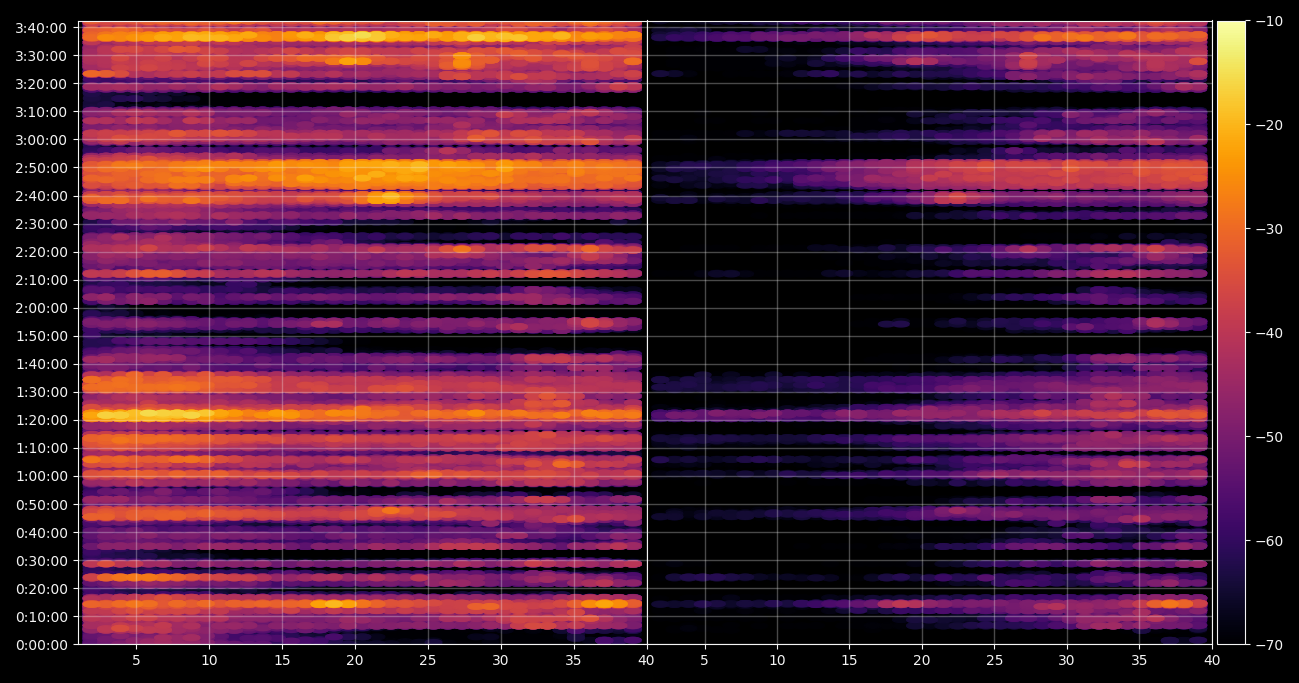The image size is (1299, 683).
Task: Click the 3:20:00 y-axis tick label
Action: pyautogui.click(x=41, y=83)
